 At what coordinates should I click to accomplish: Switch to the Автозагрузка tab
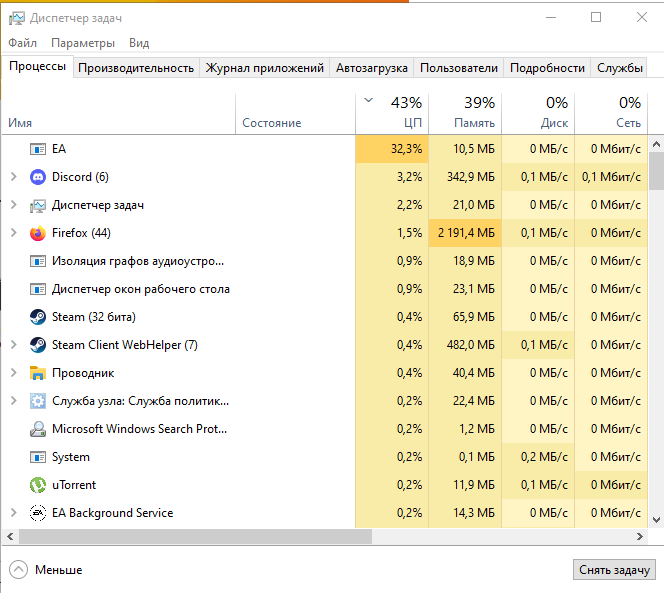372,68
